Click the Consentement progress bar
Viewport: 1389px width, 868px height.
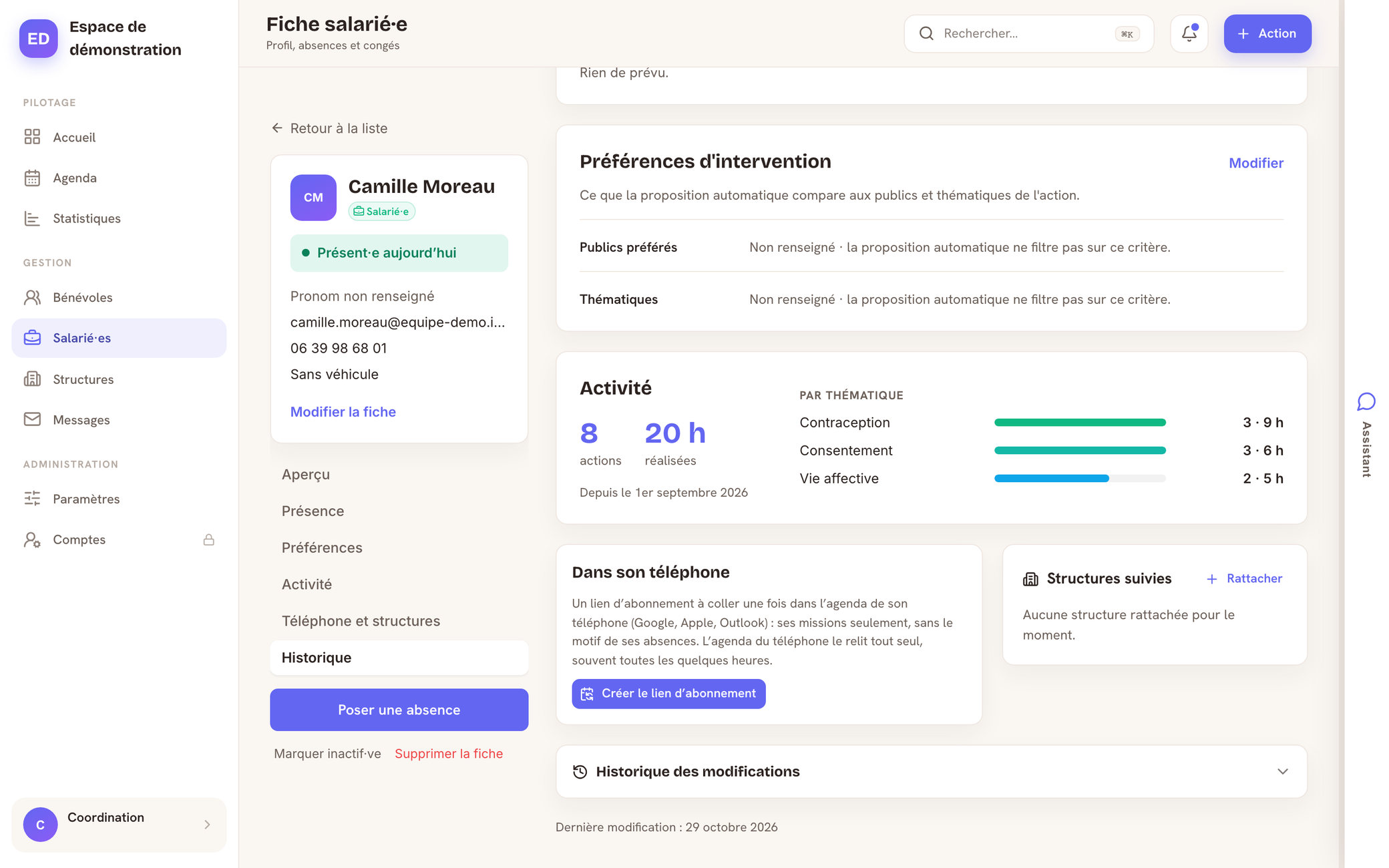point(1080,451)
